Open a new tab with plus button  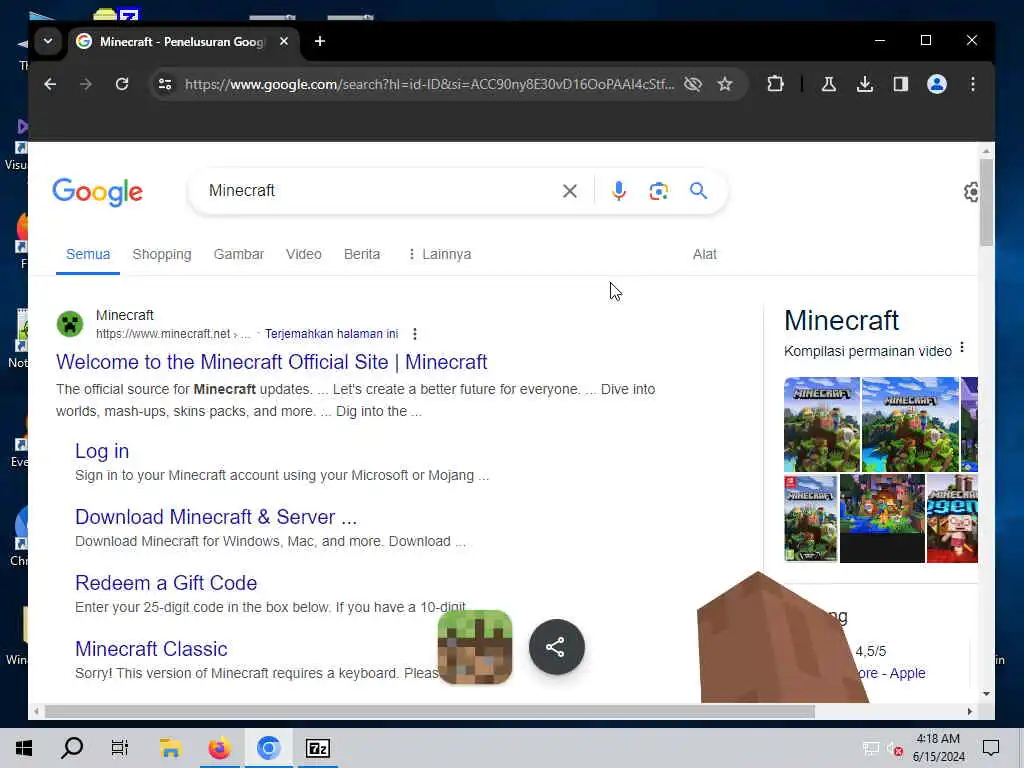(x=319, y=41)
